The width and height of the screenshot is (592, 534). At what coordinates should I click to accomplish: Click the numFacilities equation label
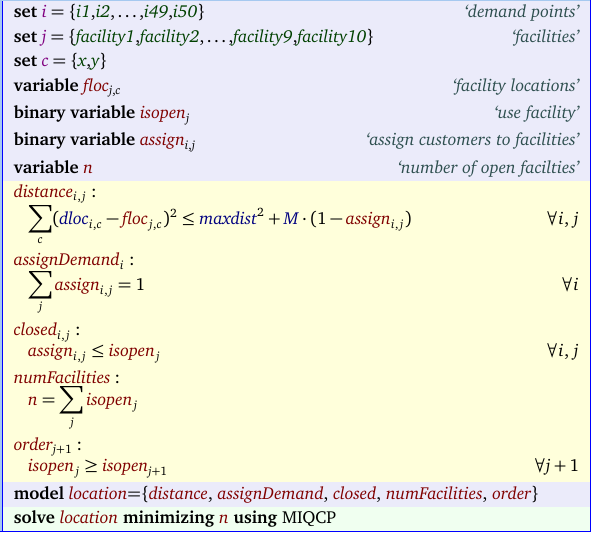pyautogui.click(x=66, y=378)
